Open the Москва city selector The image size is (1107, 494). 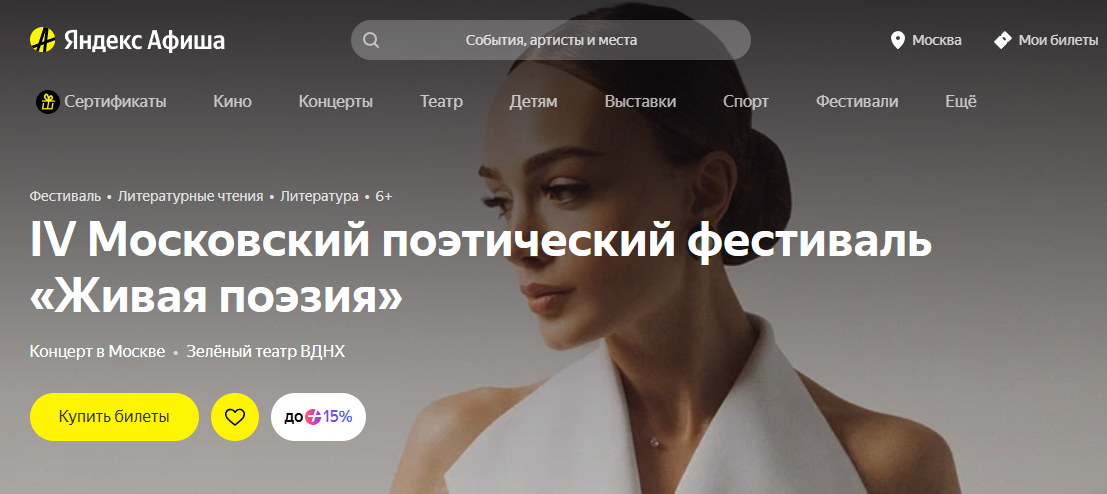pyautogui.click(x=926, y=40)
